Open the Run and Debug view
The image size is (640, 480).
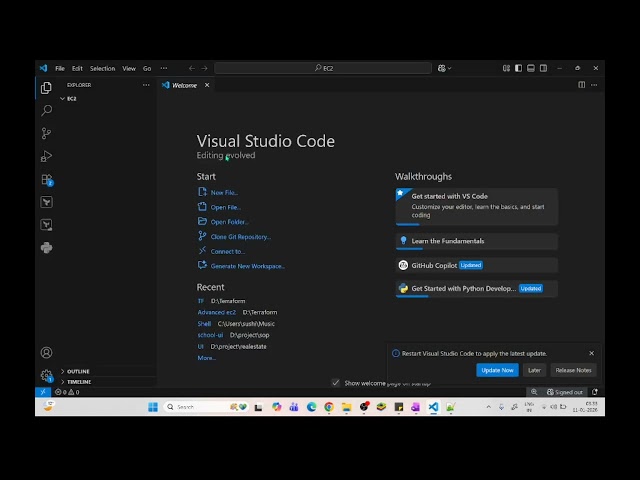pyautogui.click(x=46, y=156)
